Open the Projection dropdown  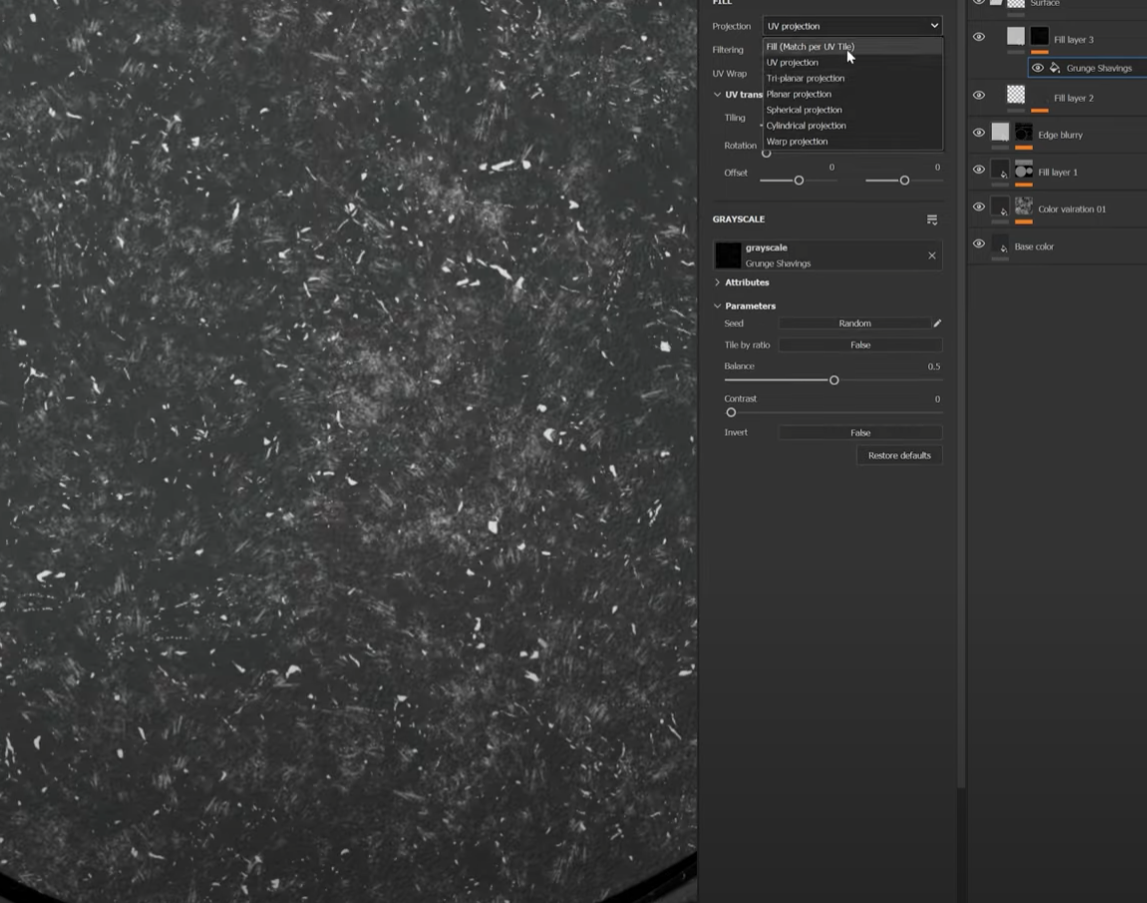pyautogui.click(x=852, y=26)
